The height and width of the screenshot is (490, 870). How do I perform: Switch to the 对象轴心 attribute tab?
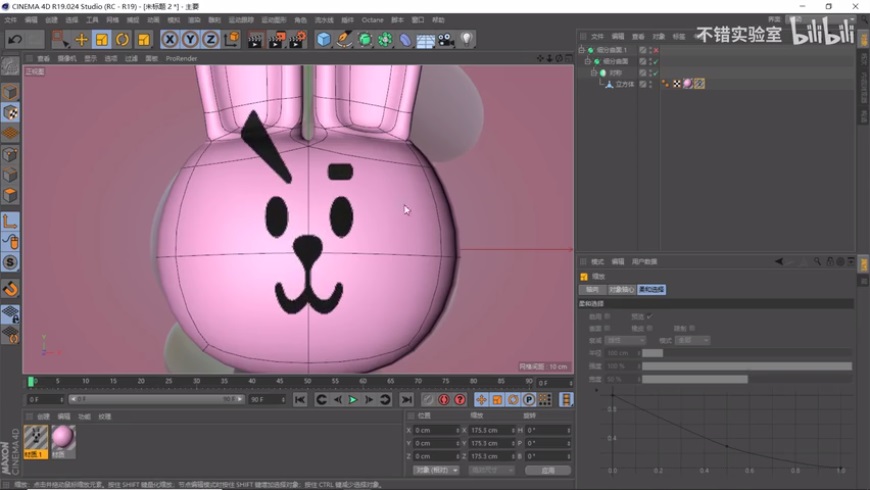tap(621, 290)
